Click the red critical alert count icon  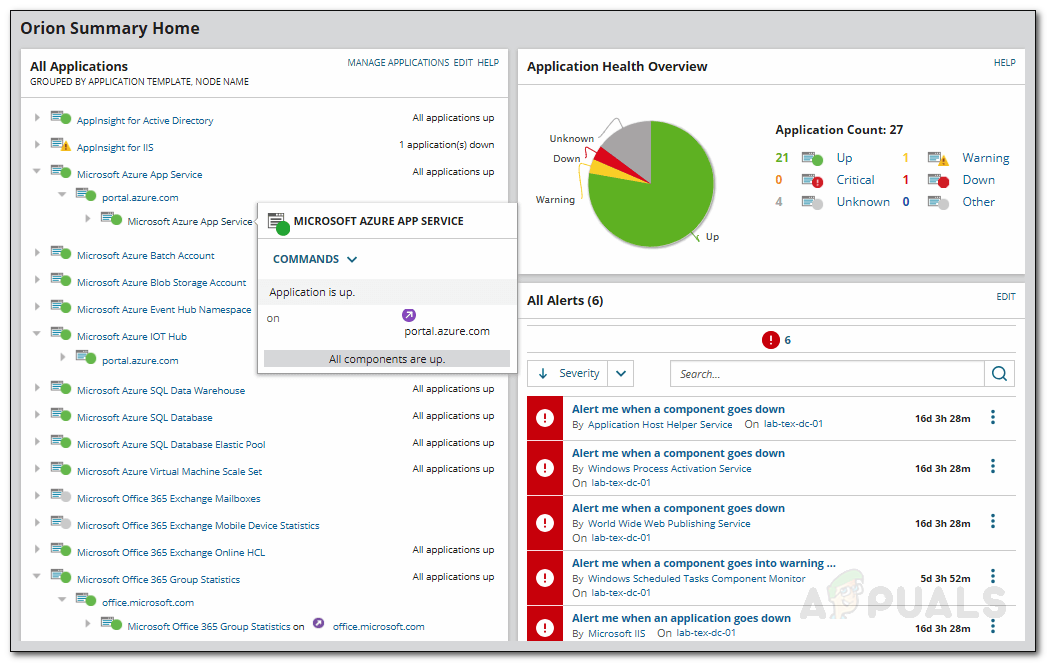tap(771, 340)
